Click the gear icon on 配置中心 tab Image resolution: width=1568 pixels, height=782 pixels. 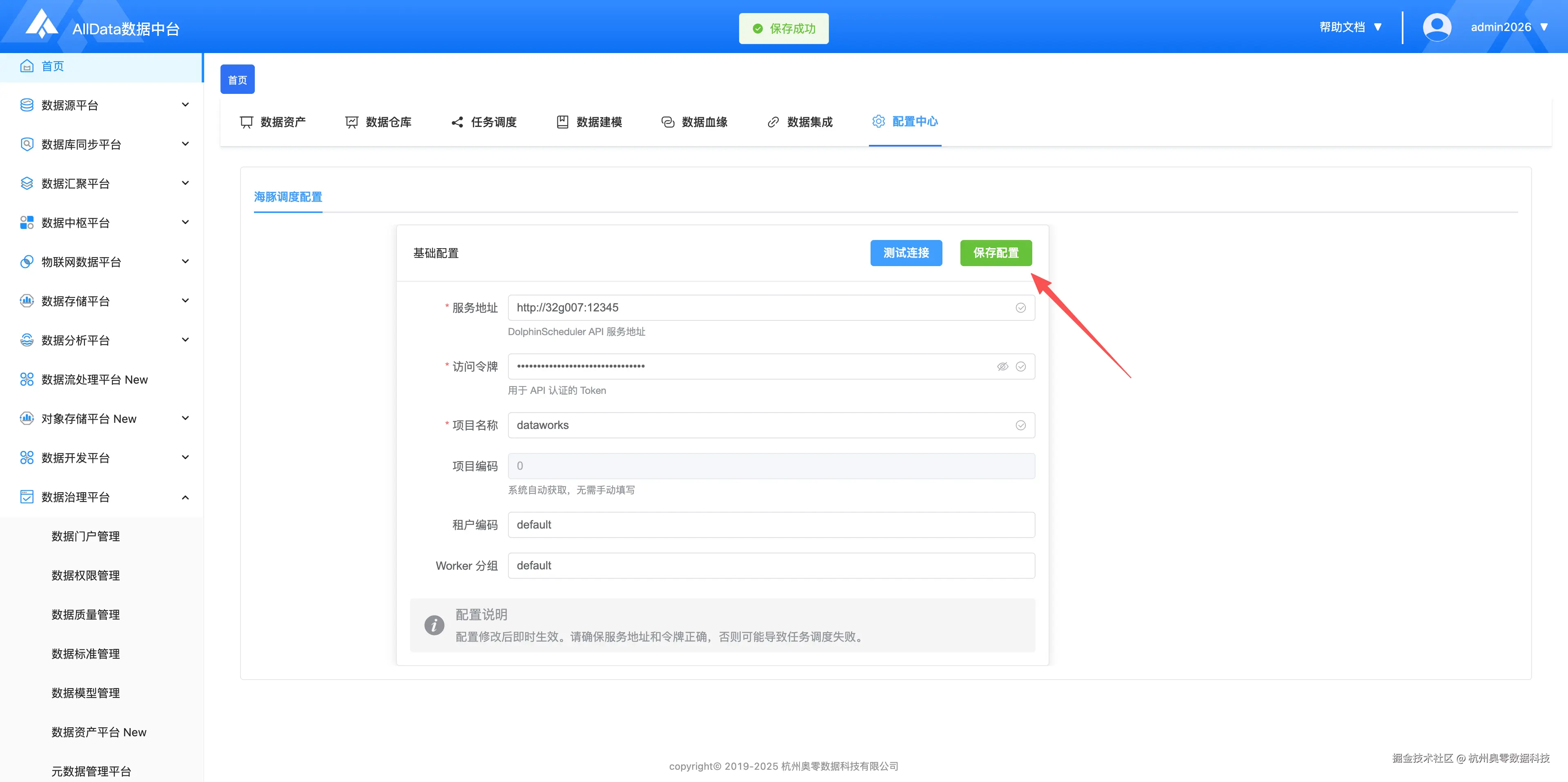pyautogui.click(x=878, y=121)
